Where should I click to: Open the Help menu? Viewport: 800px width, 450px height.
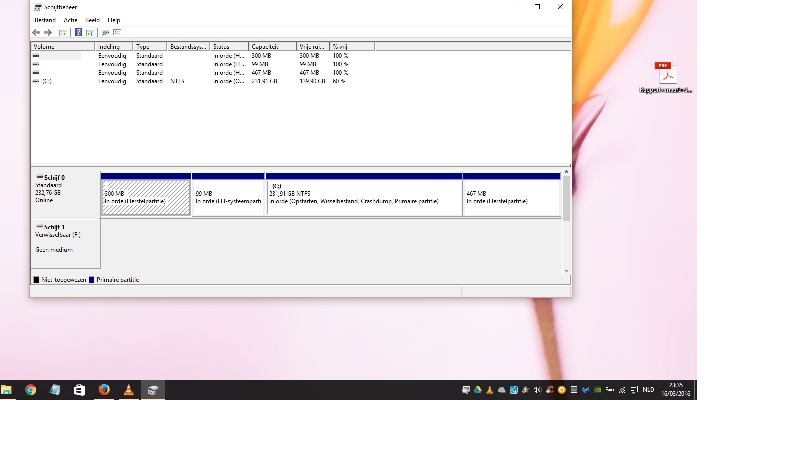point(114,20)
